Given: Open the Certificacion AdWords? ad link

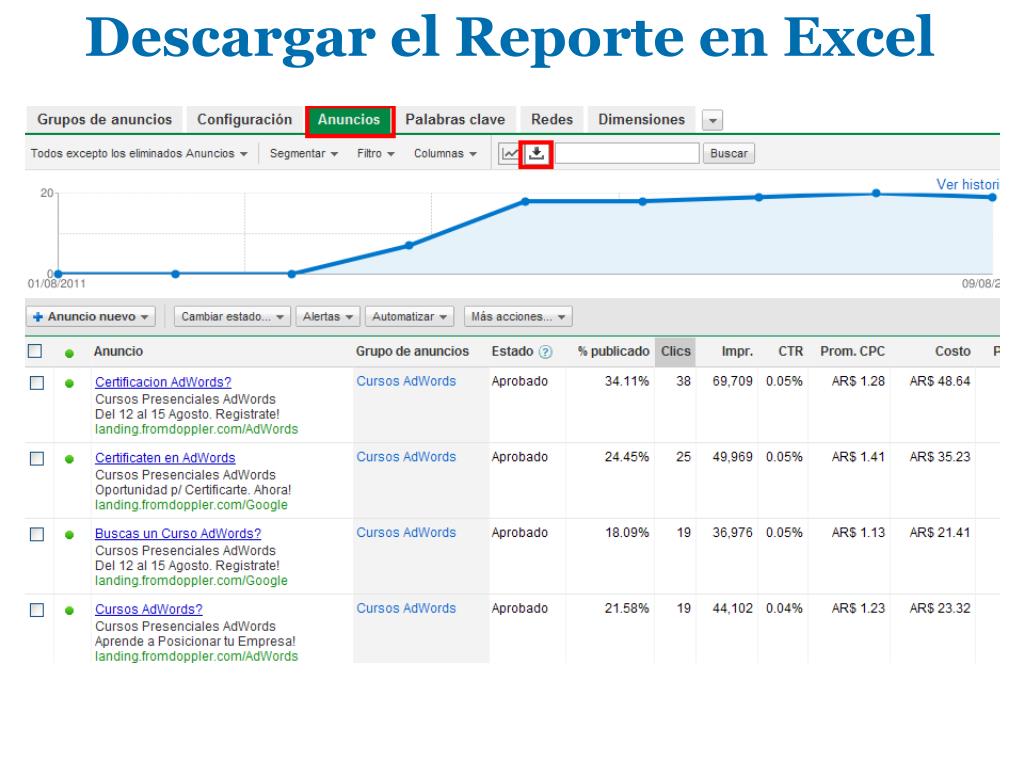Looking at the screenshot, I should 163,382.
